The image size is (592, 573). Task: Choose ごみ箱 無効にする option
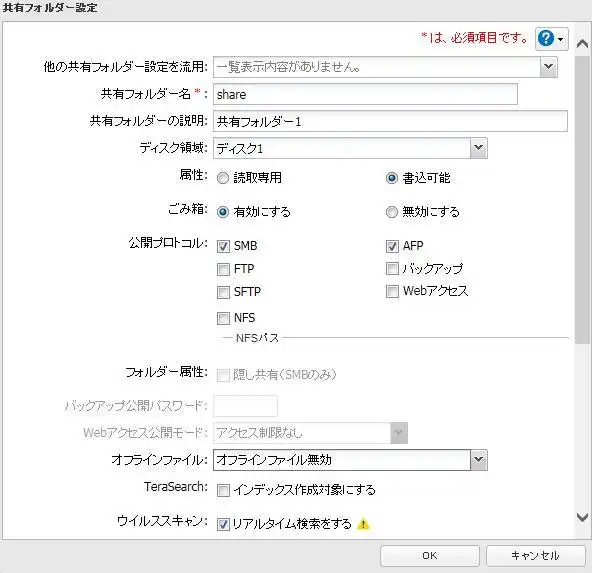tap(392, 212)
